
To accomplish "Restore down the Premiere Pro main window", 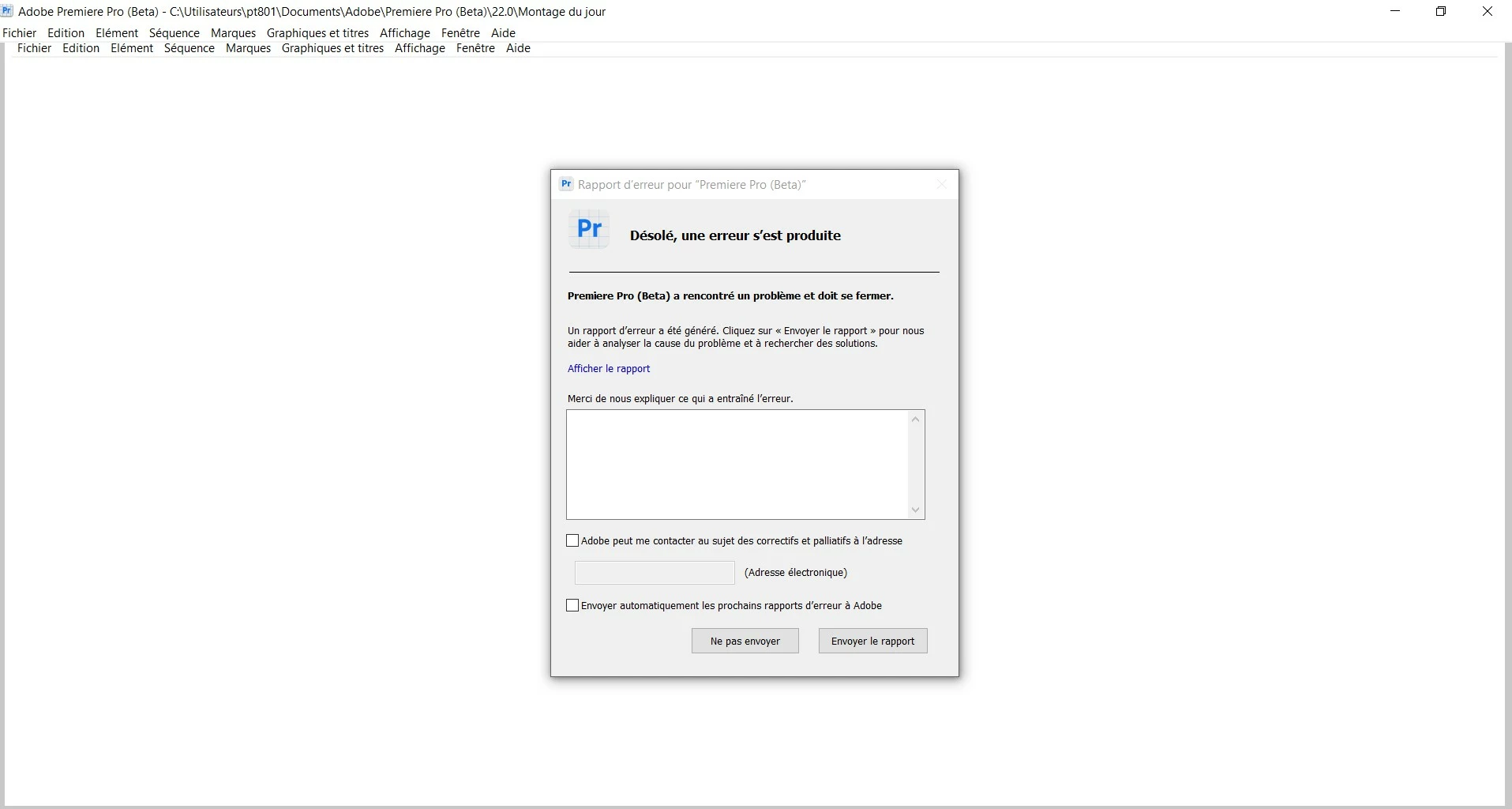I will tap(1441, 12).
